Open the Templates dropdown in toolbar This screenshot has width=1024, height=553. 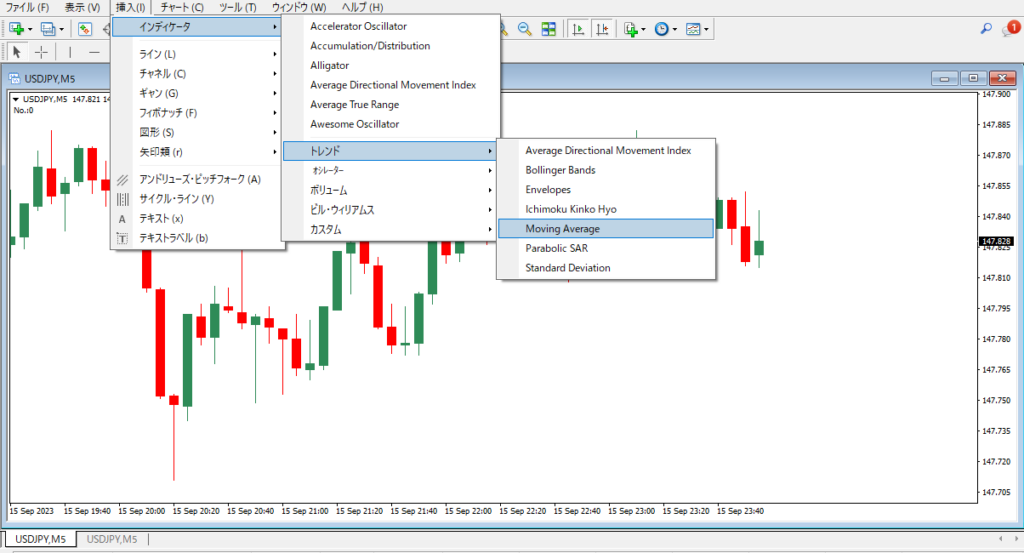(x=694, y=29)
